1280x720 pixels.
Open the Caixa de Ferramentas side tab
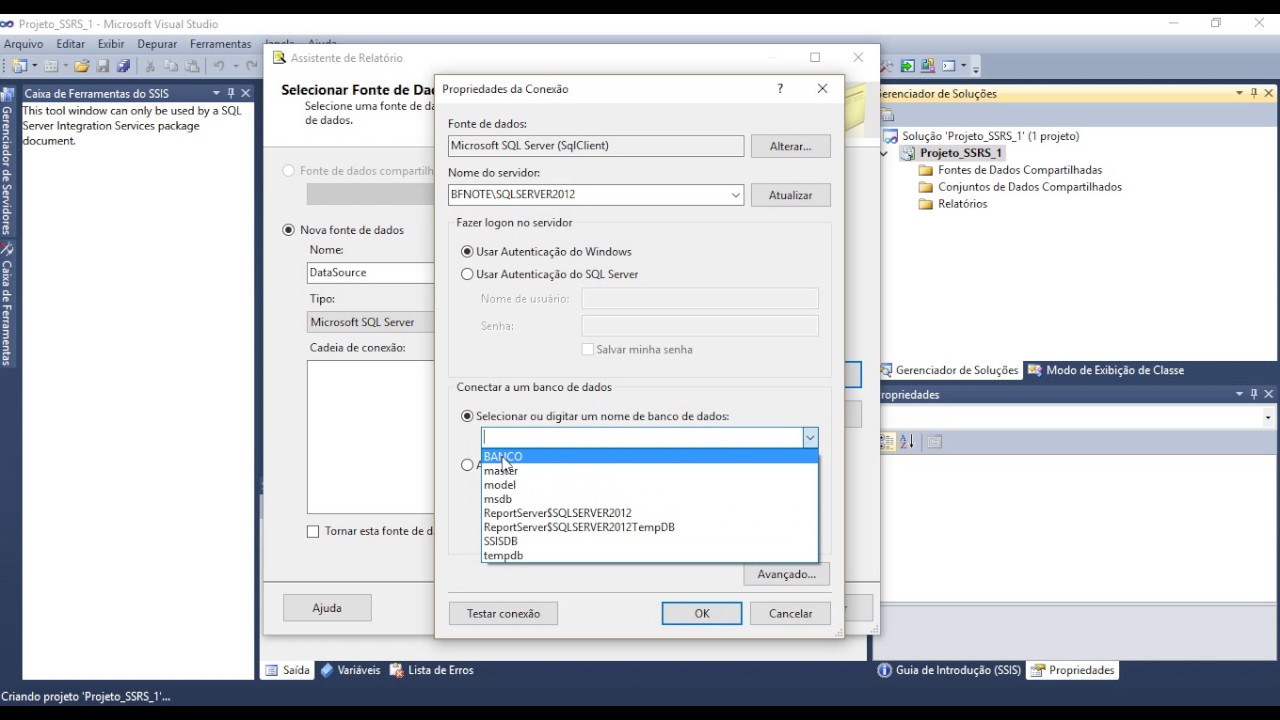click(x=7, y=305)
